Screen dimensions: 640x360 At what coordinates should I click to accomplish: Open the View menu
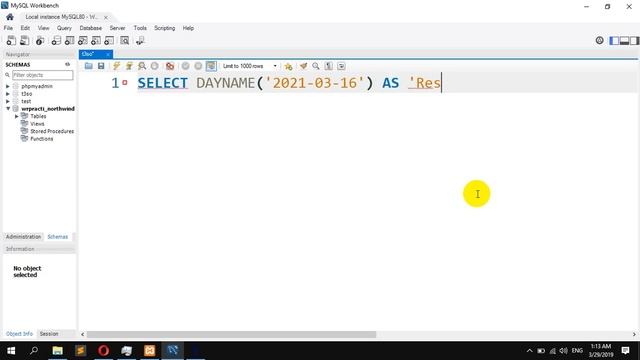43,28
